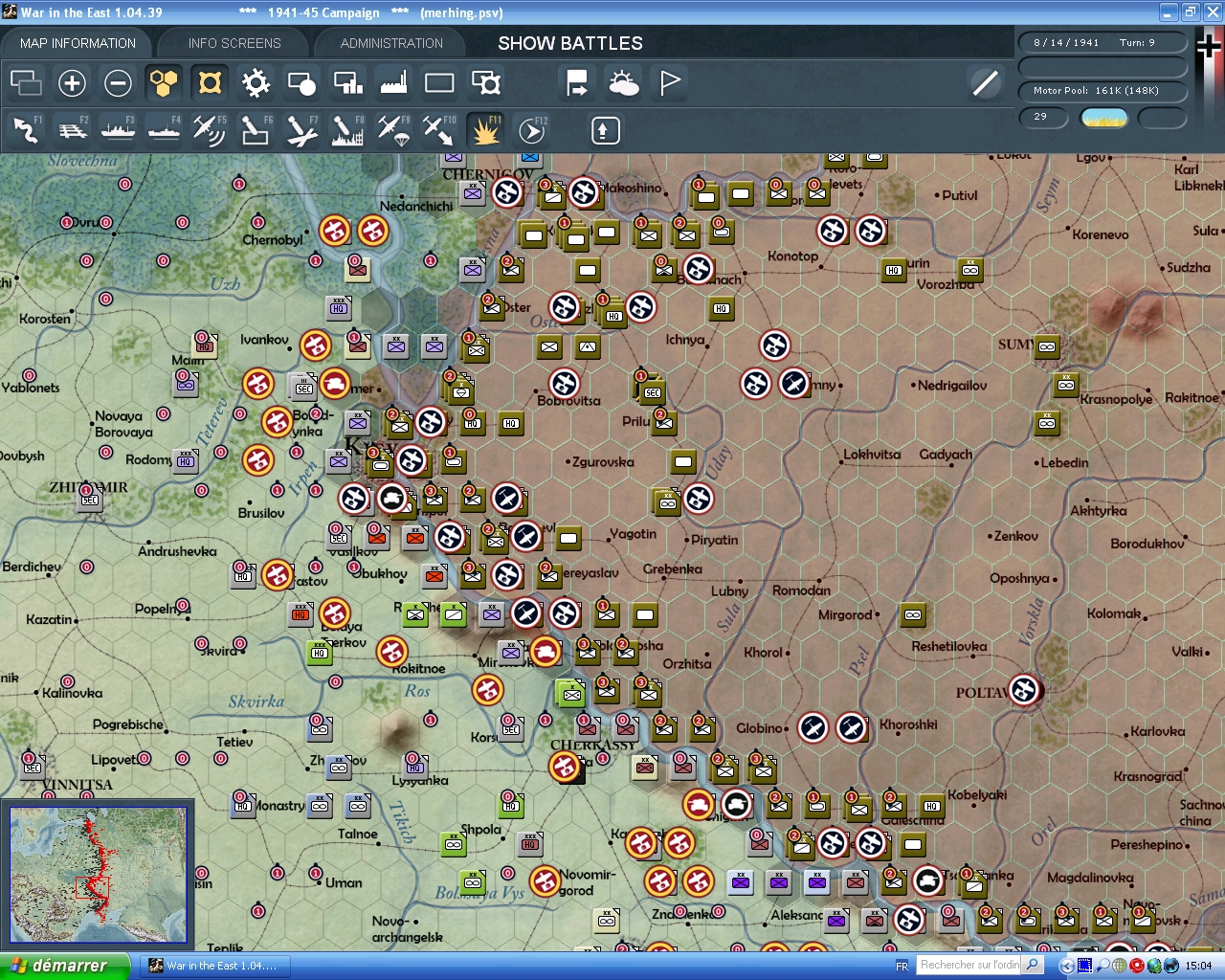Image resolution: width=1225 pixels, height=980 pixels.
Task: Click the Brusilov town label
Action: [x=261, y=513]
